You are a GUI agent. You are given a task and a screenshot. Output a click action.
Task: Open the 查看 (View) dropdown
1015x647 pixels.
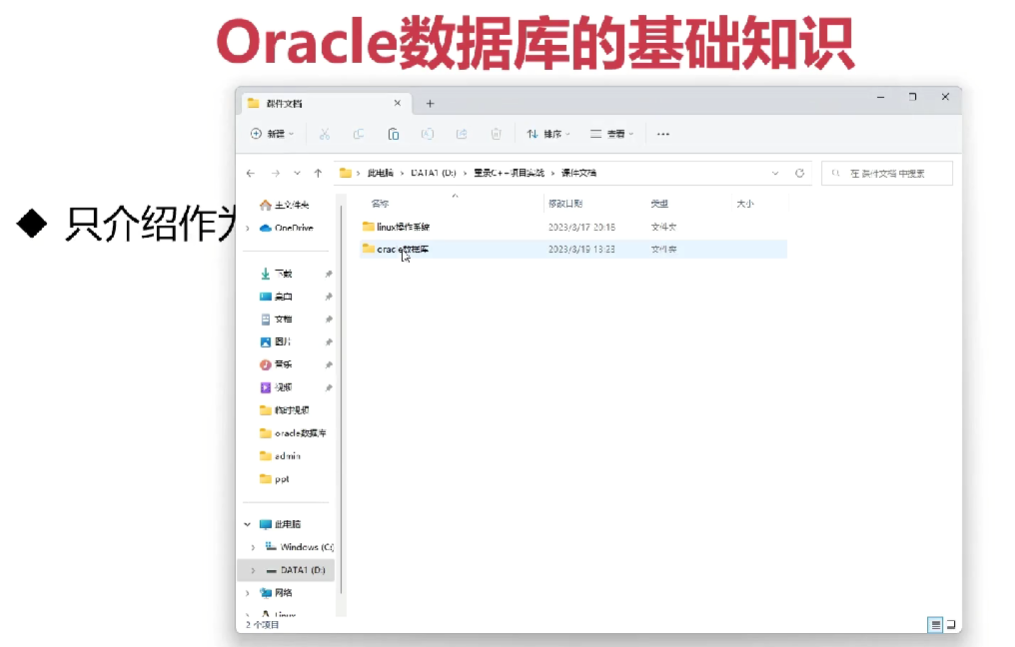tap(611, 134)
